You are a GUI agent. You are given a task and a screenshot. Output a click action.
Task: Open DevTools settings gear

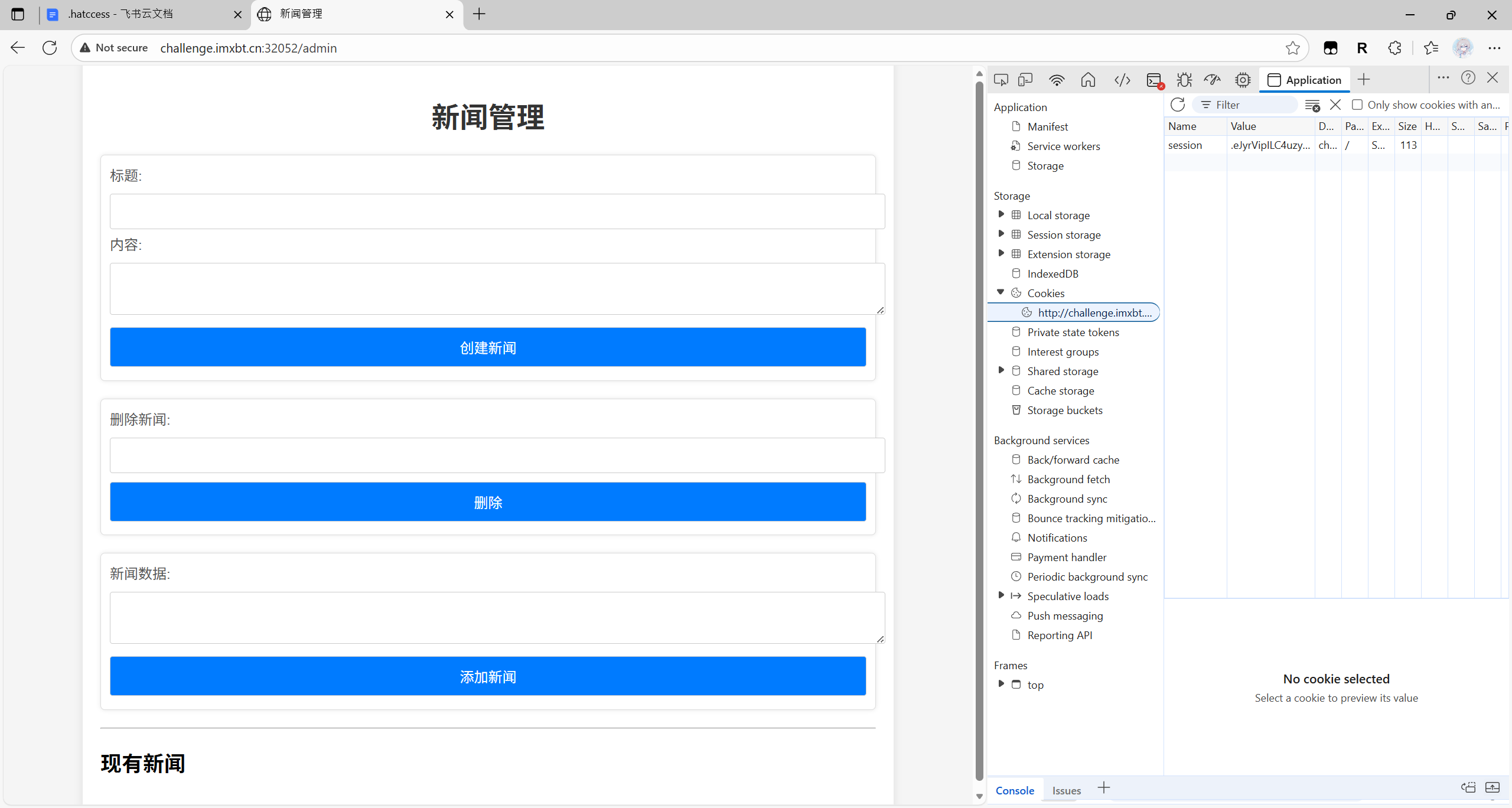click(x=1243, y=79)
